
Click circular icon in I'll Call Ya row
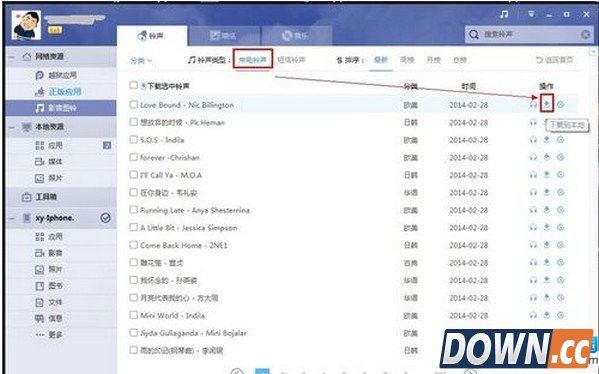click(560, 175)
